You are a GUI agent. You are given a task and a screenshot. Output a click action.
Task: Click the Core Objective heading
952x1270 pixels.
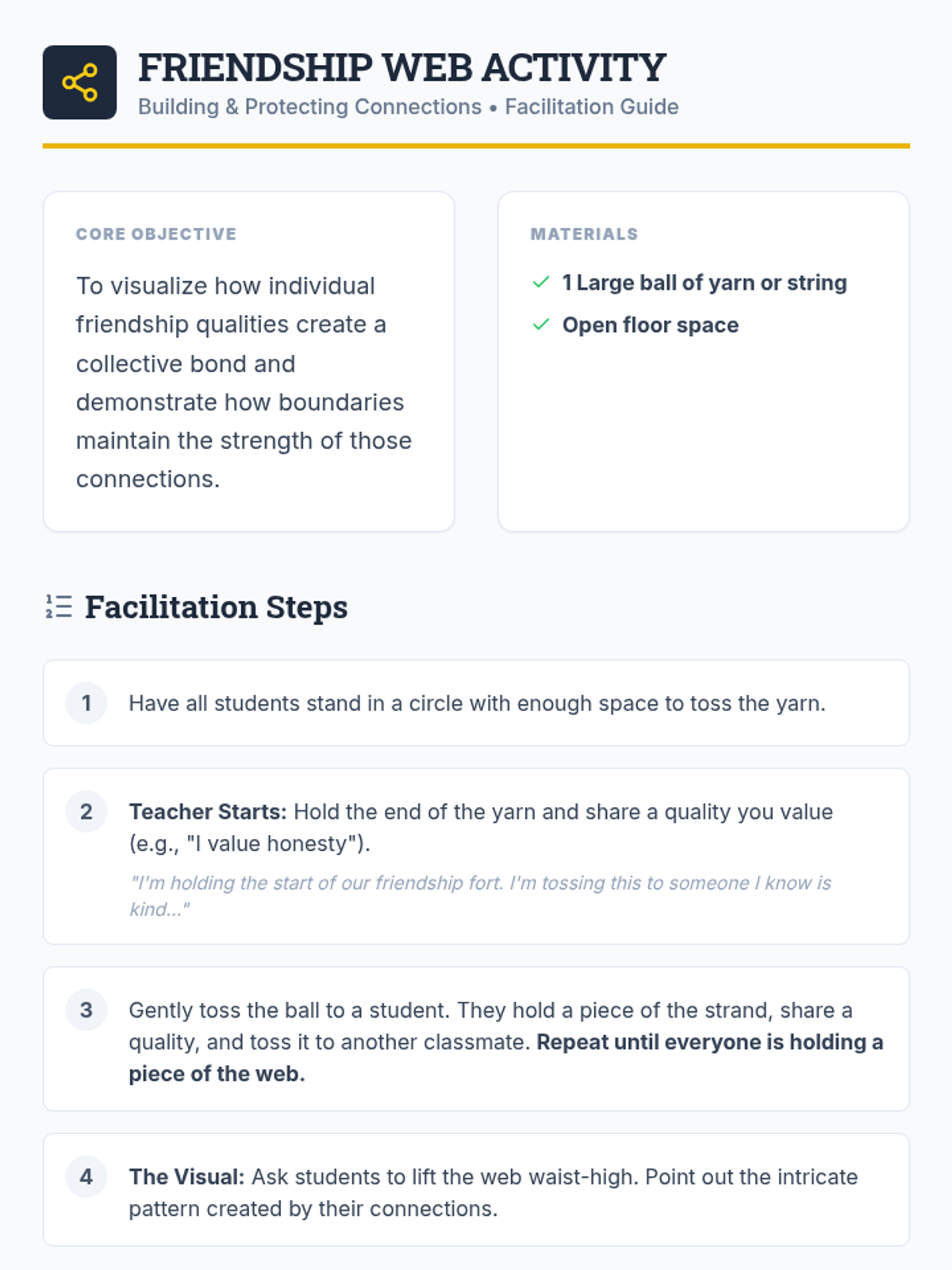pyautogui.click(x=156, y=234)
